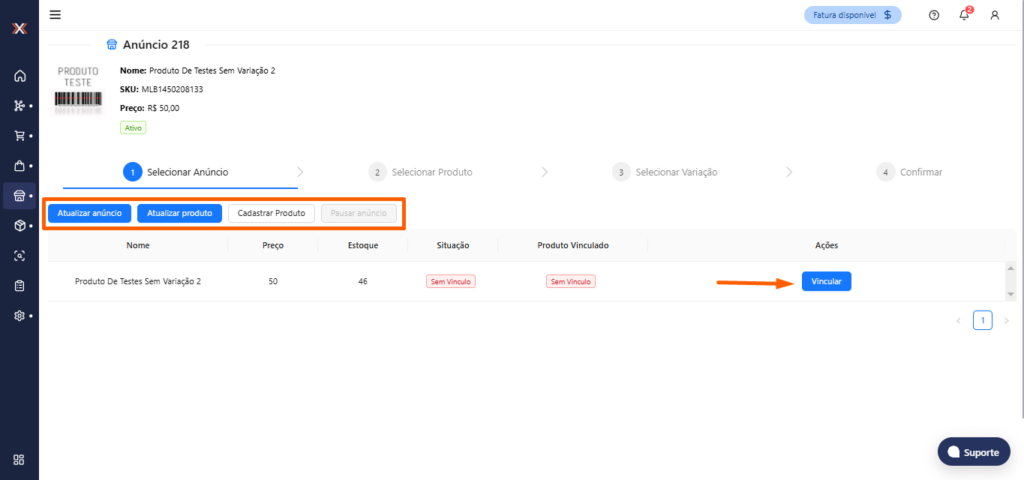Select the store icon in sidebar
The height and width of the screenshot is (480, 1024).
tap(19, 195)
